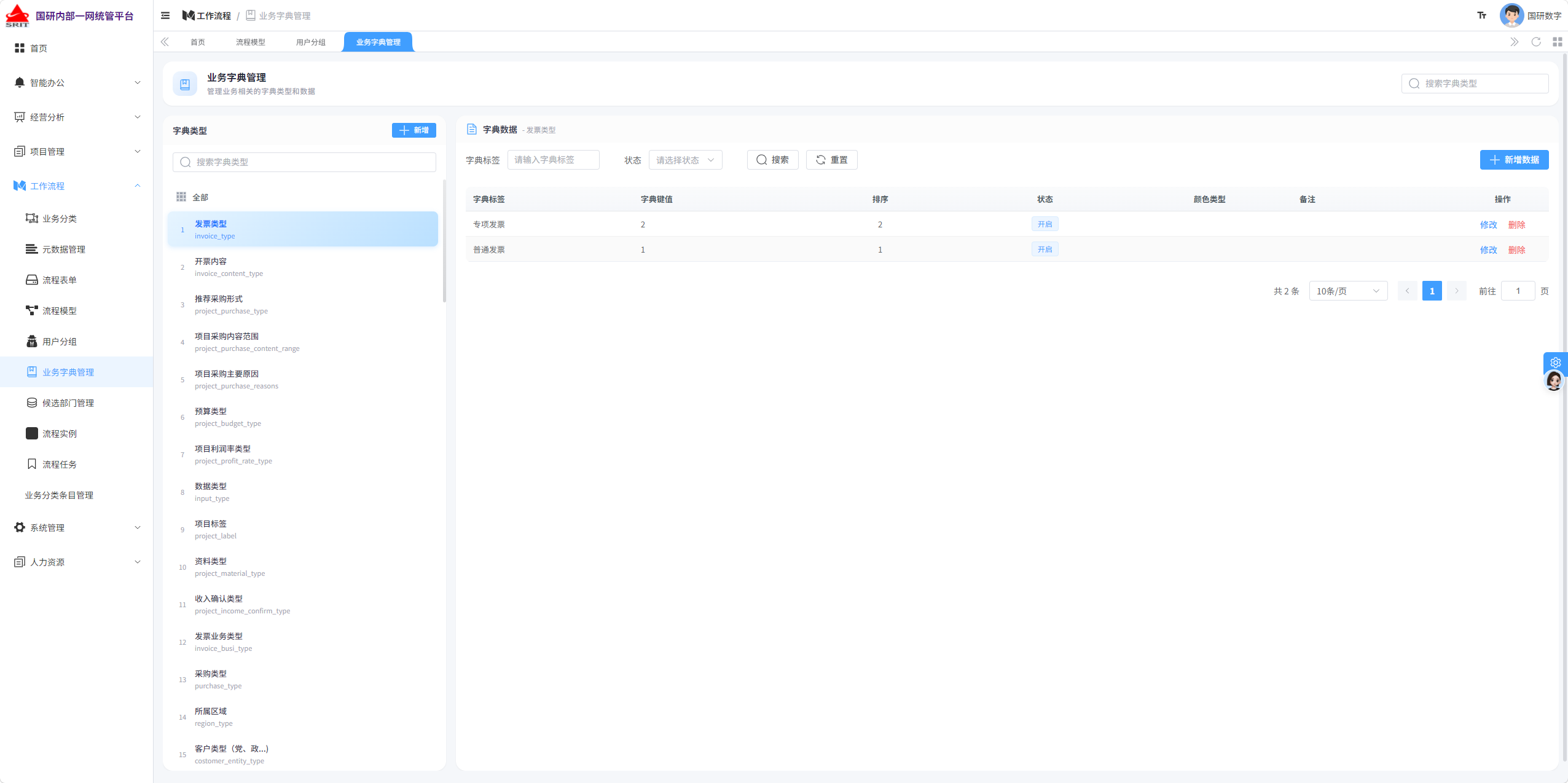Open the tab grid menu icon
This screenshot has height=783, width=1568.
click(1557, 42)
